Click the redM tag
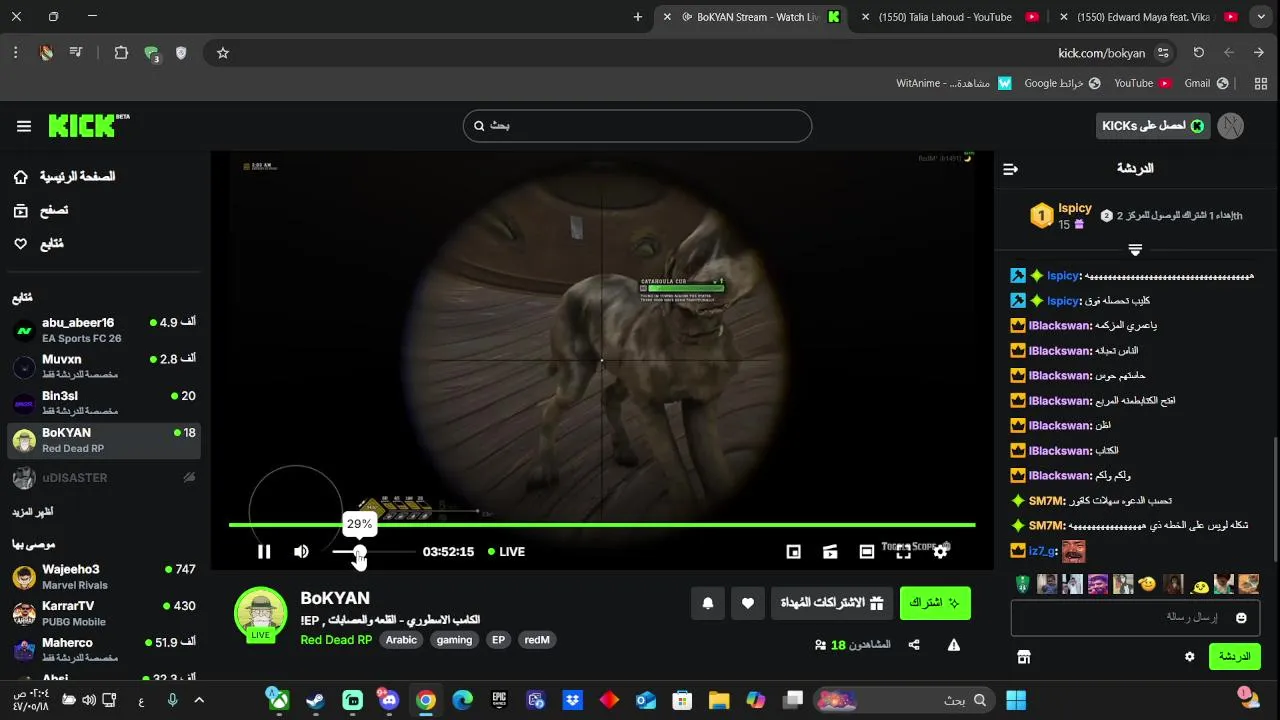The width and height of the screenshot is (1280, 720). click(x=537, y=640)
